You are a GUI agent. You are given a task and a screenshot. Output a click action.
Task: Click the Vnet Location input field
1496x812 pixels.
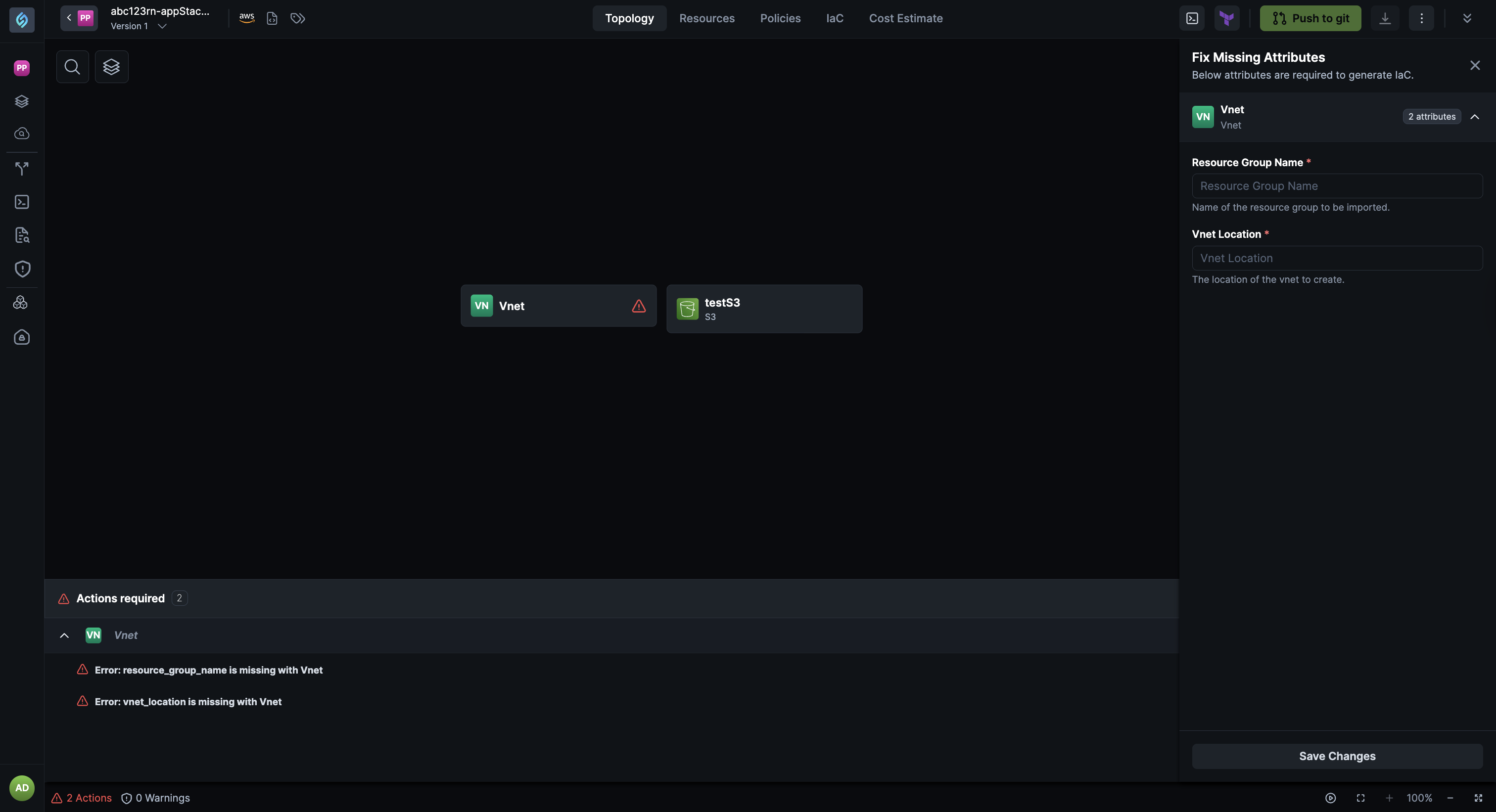pyautogui.click(x=1336, y=258)
